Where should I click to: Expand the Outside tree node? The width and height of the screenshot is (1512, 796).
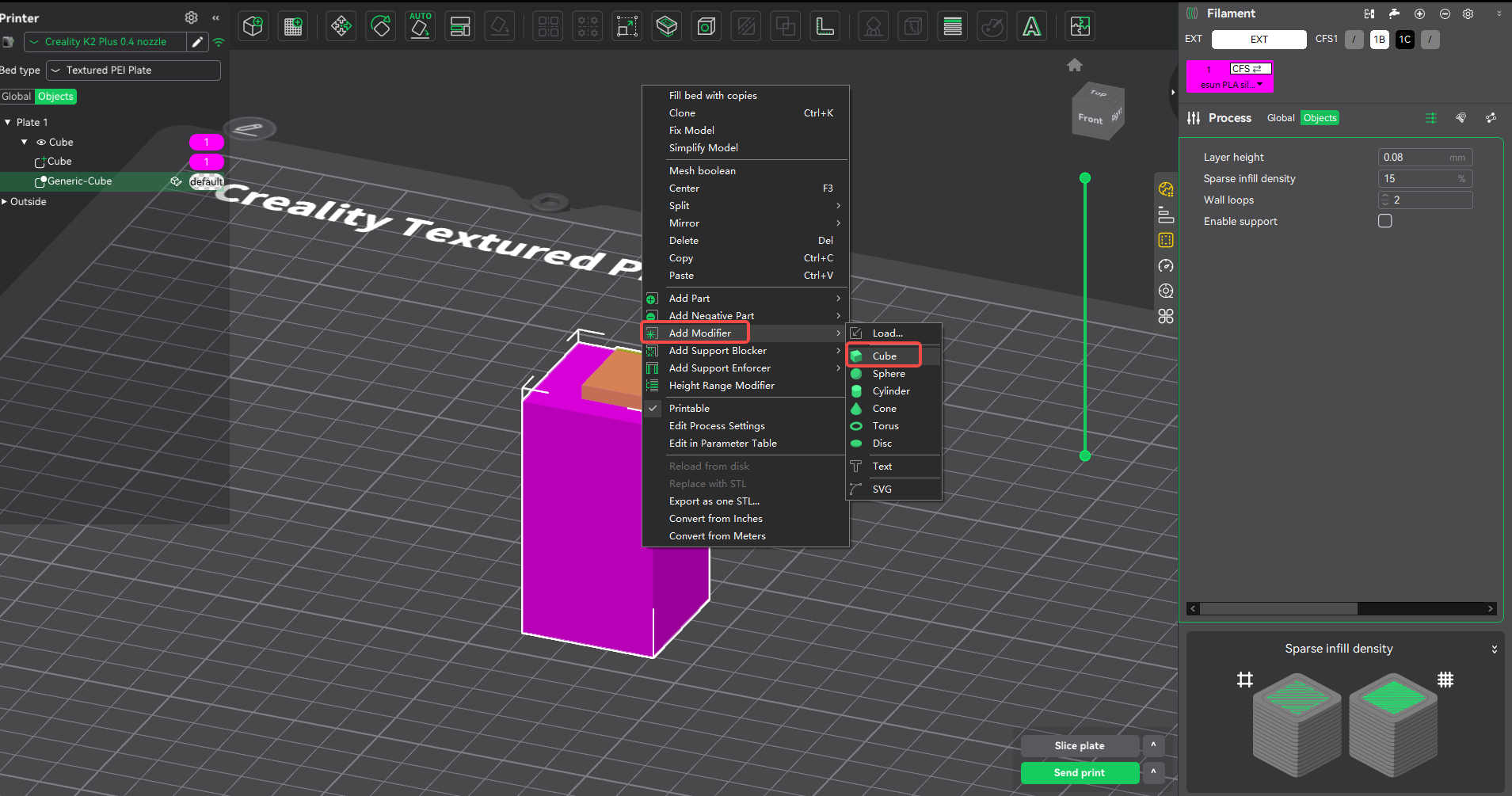[5, 202]
